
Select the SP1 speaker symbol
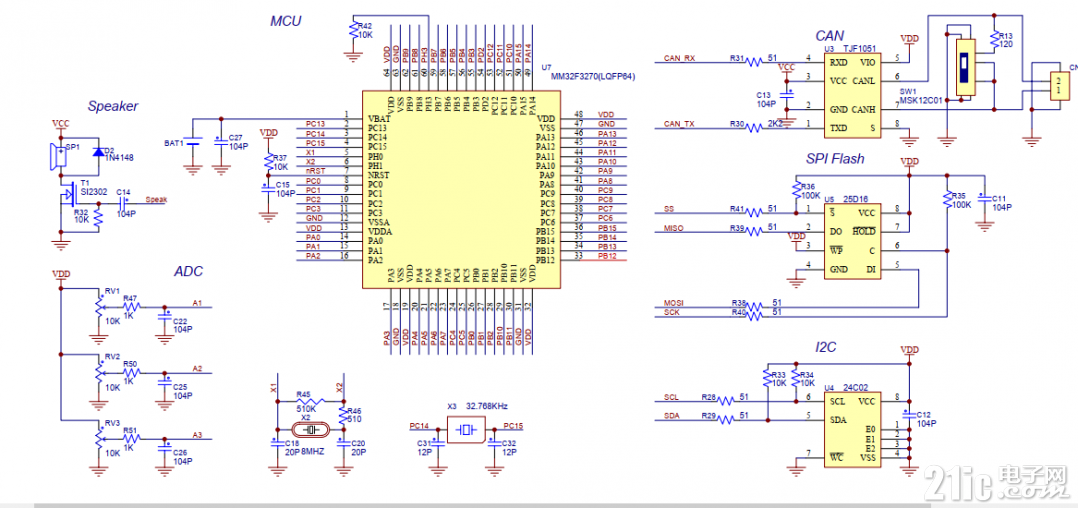pos(57,157)
